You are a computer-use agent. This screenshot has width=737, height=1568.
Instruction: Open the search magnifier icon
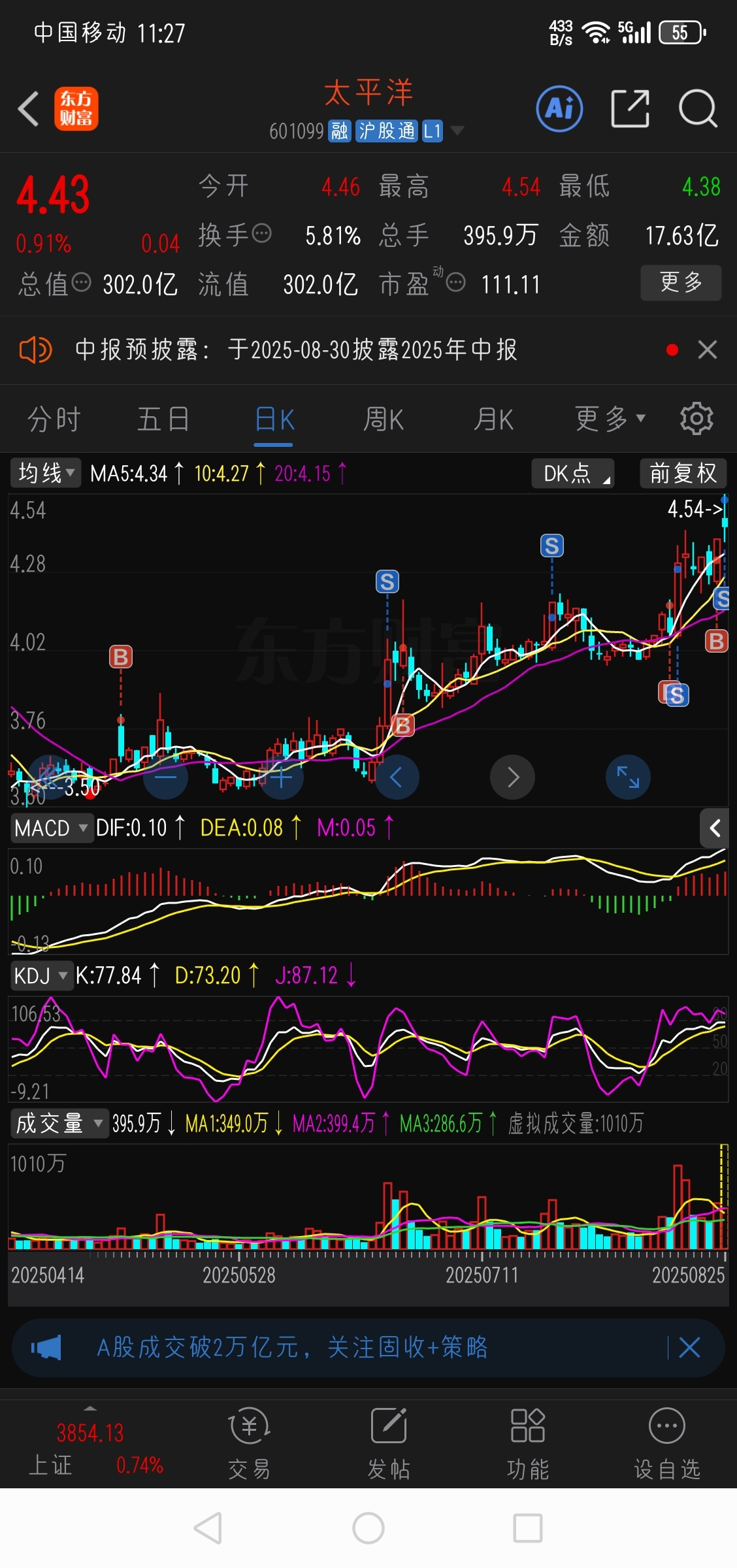[698, 108]
